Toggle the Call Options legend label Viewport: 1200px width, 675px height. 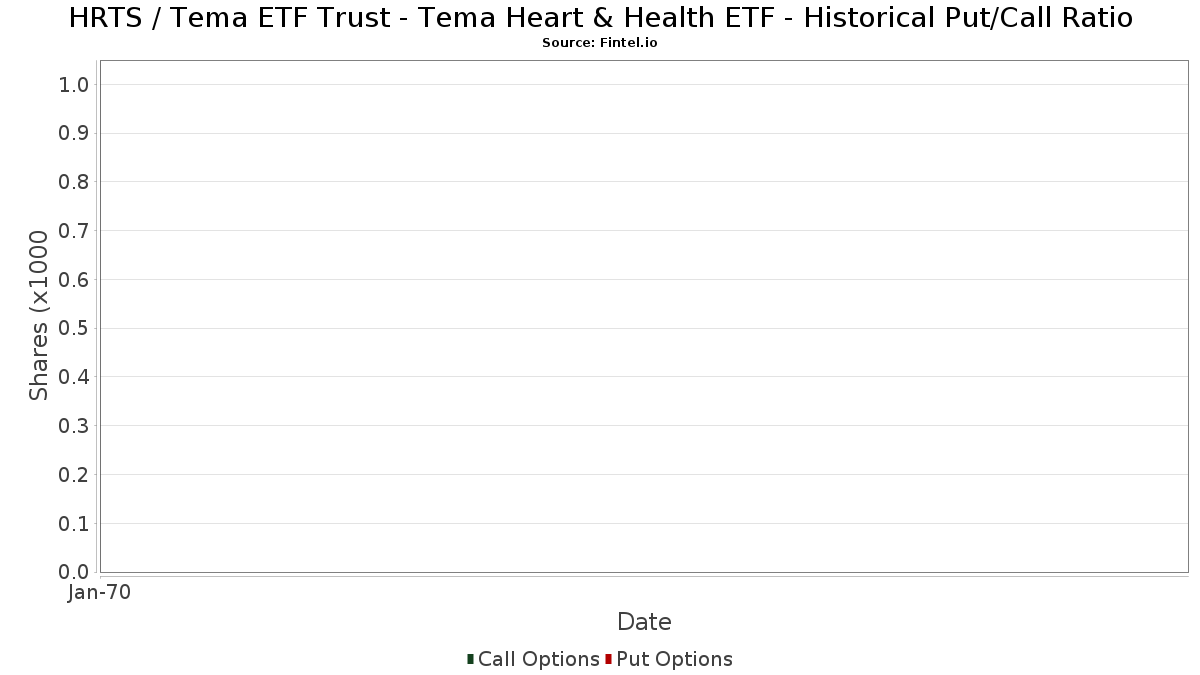[539, 659]
